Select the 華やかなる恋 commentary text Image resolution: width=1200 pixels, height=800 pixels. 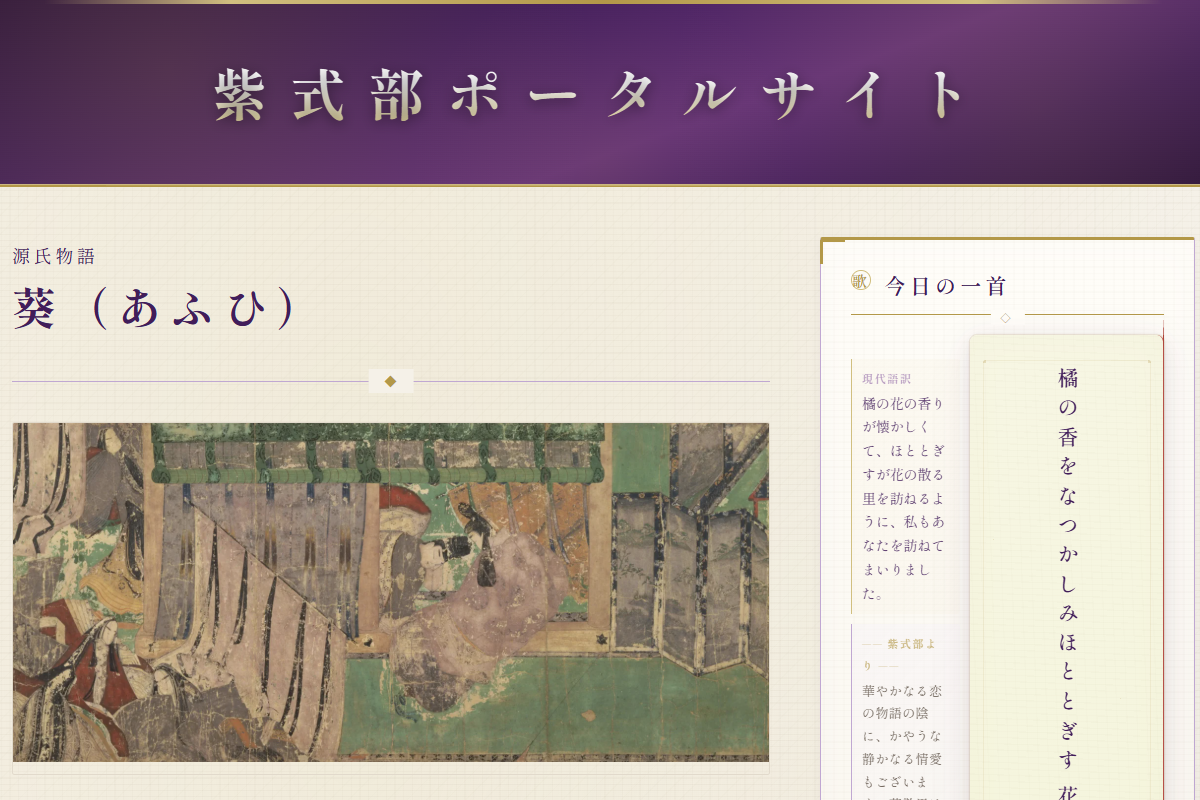[903, 740]
